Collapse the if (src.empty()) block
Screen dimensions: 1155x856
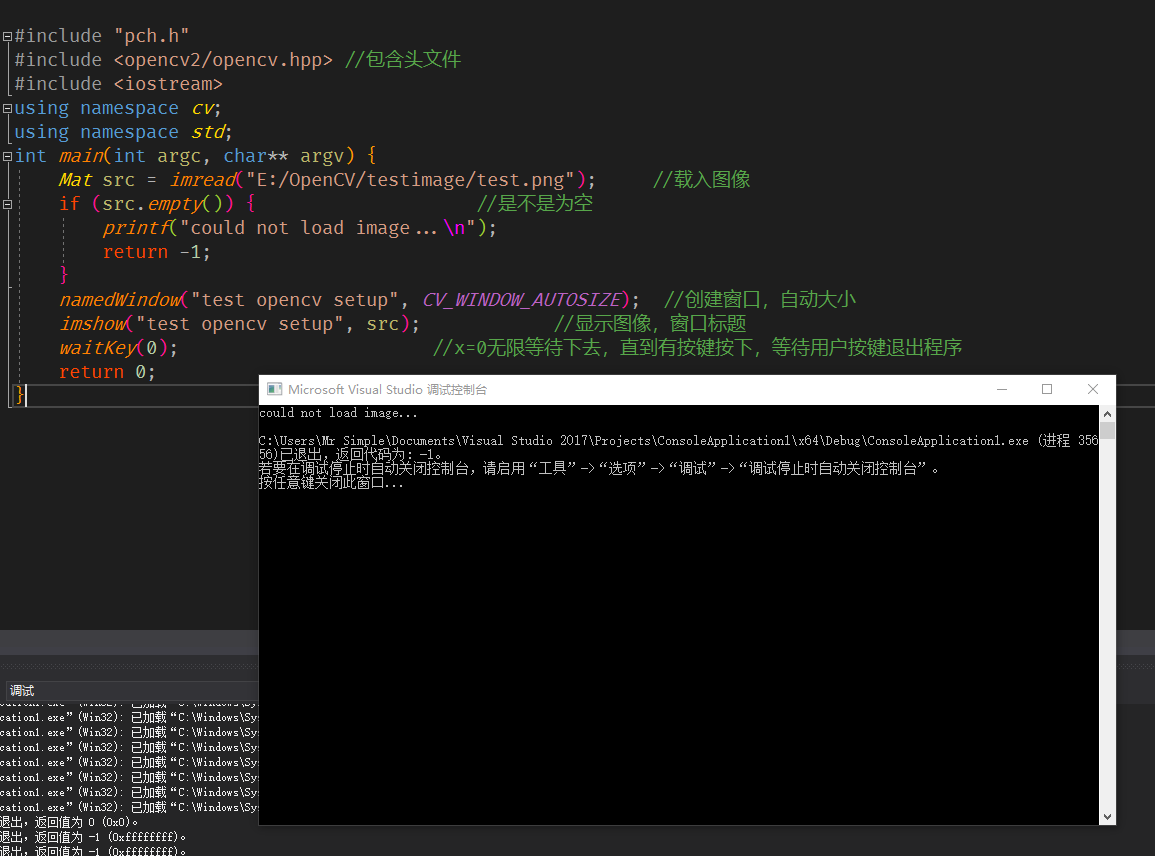click(x=7, y=204)
